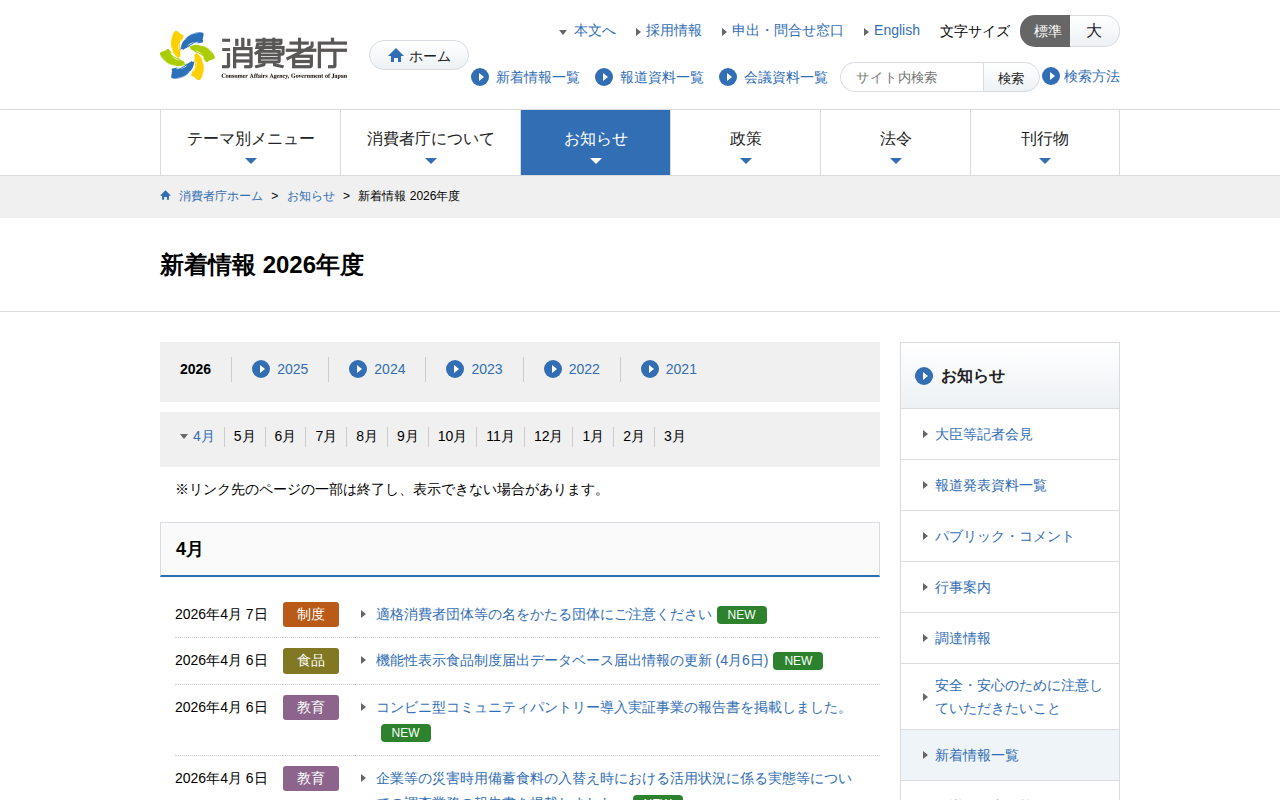Image resolution: width=1280 pixels, height=800 pixels.
Task: Click the サイト内検索 search input field
Action: pos(912,77)
